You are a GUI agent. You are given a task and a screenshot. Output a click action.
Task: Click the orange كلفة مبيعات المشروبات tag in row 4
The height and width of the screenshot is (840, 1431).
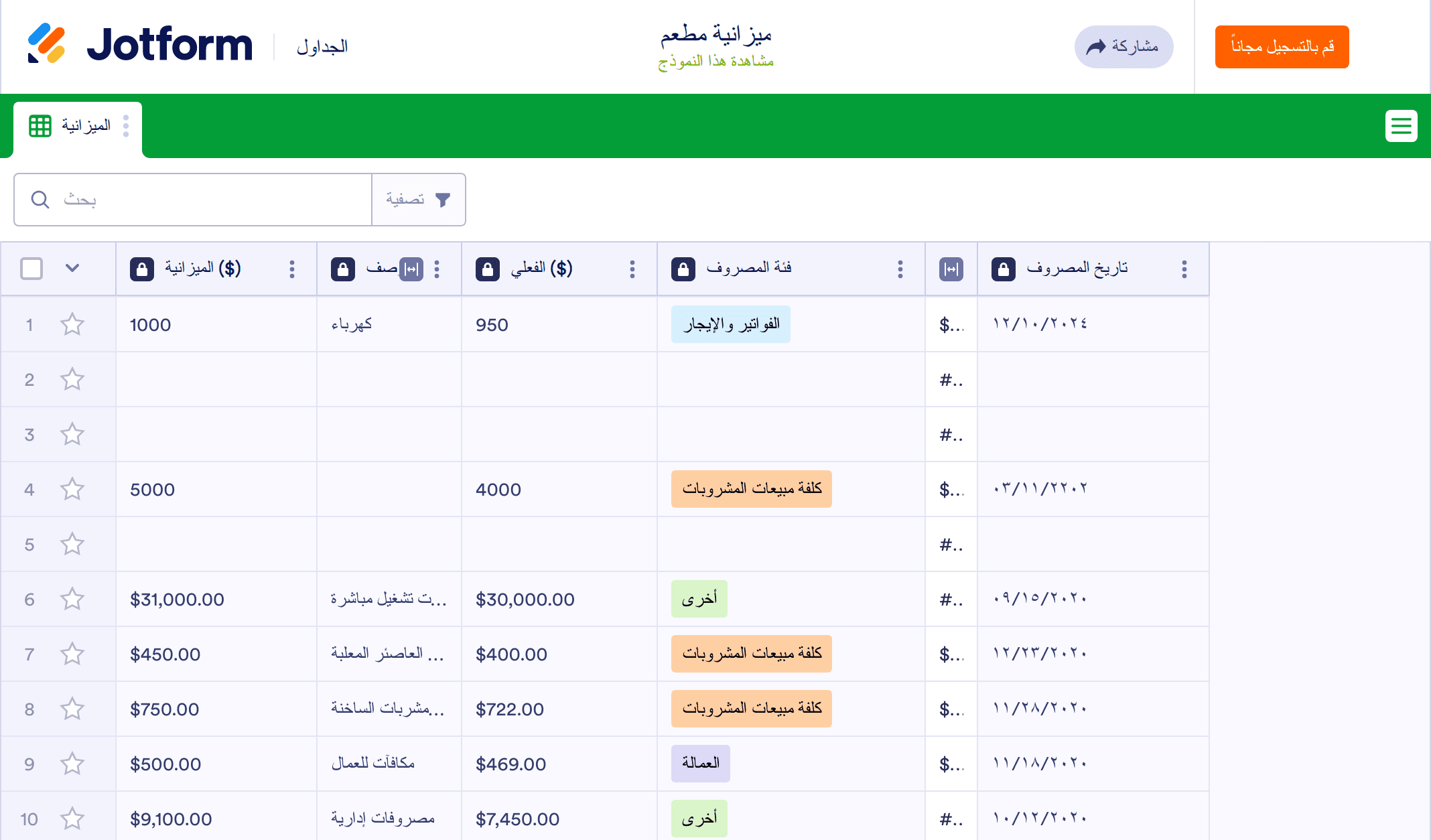(x=751, y=489)
